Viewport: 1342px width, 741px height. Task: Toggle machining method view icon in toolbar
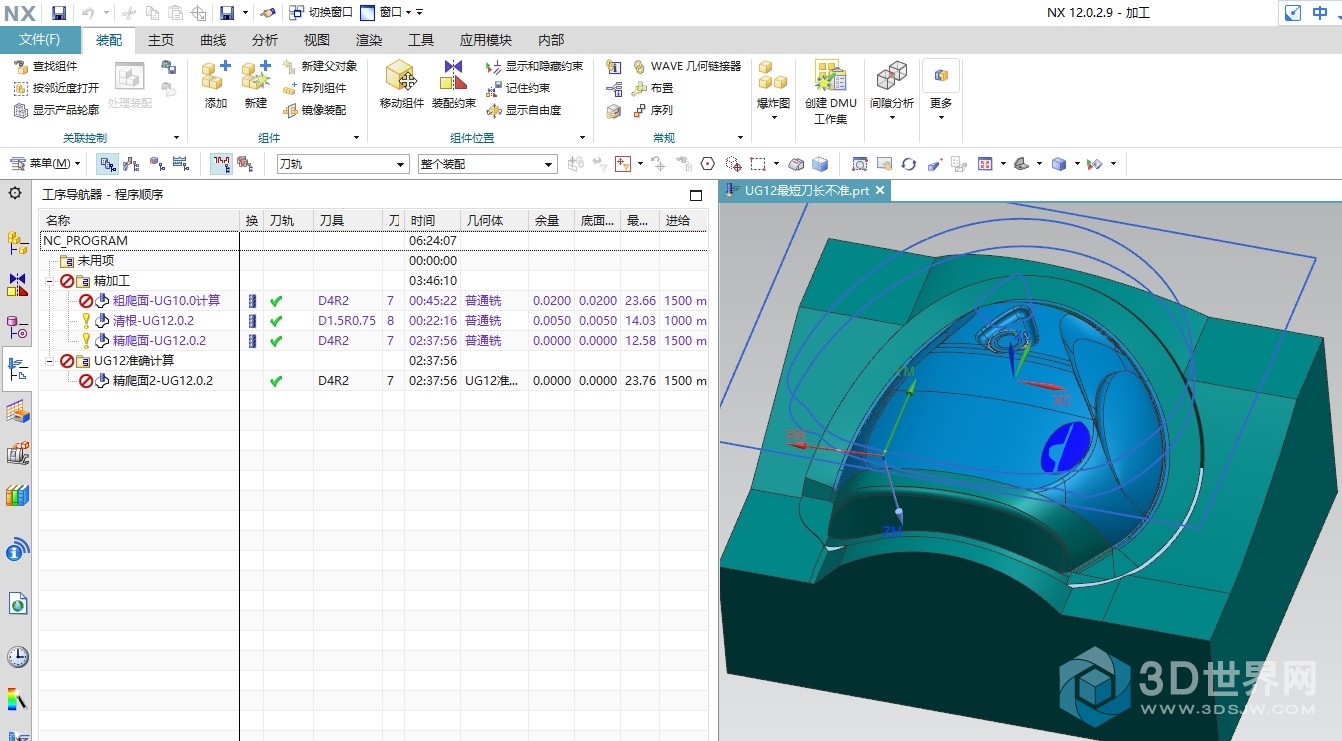tap(180, 163)
